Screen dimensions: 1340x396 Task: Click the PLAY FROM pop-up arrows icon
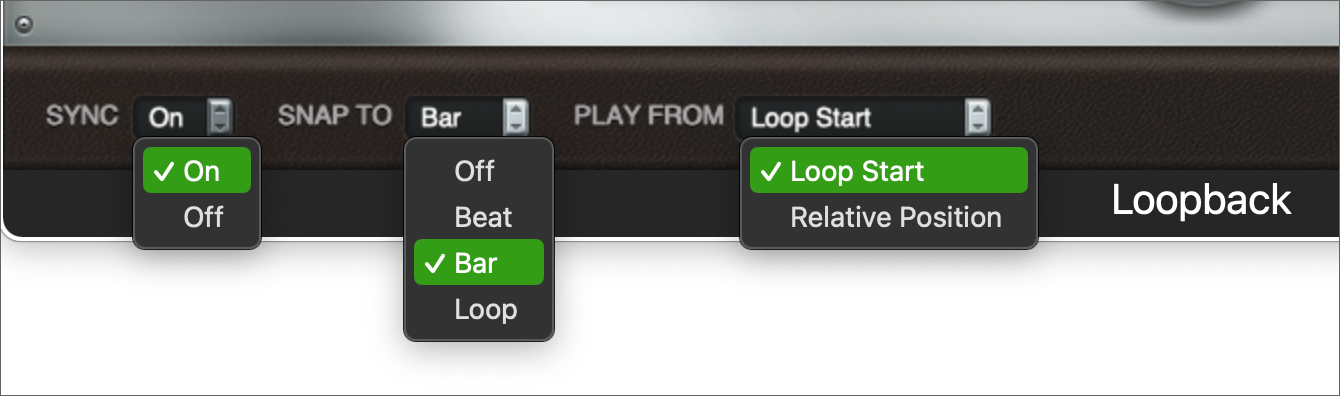click(978, 117)
